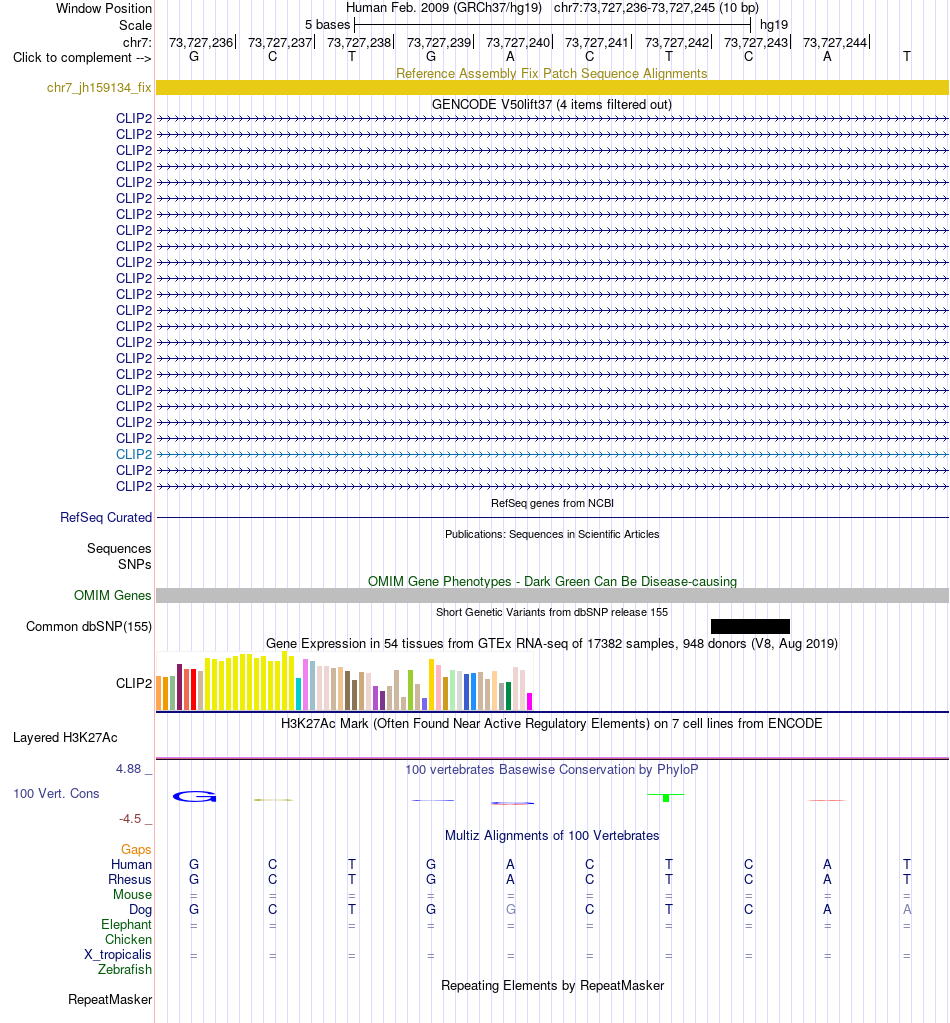Screen dimensions: 950x1023
Task: Open Short Genetic Variants from dbSNP release 155
Action: [552, 612]
